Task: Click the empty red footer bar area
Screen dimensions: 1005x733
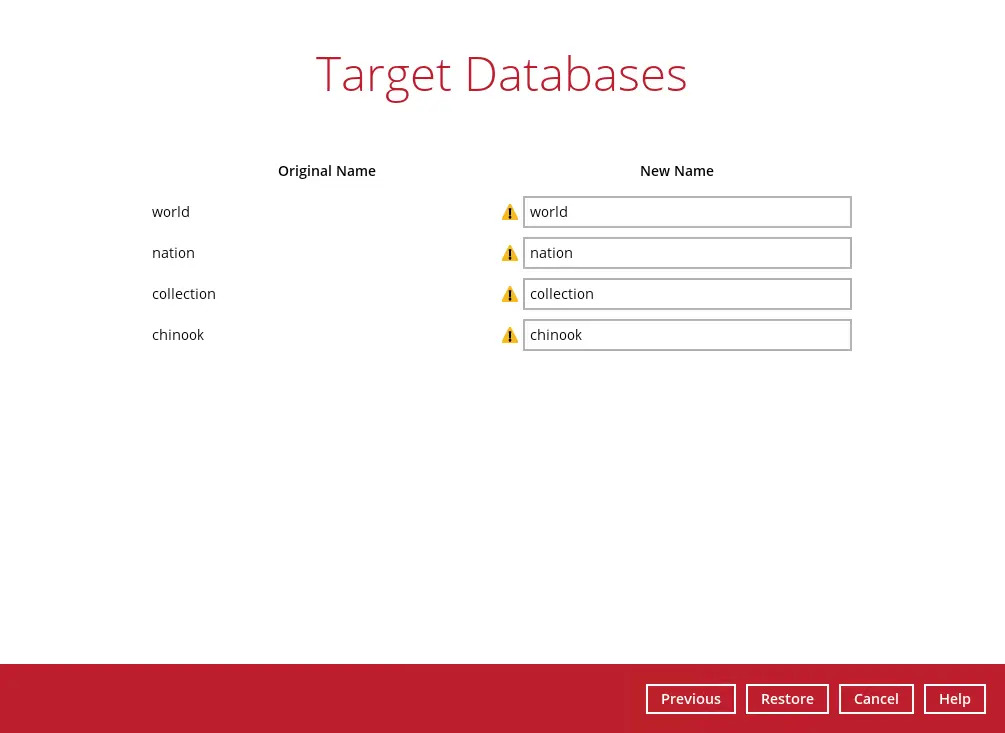Action: (300, 698)
